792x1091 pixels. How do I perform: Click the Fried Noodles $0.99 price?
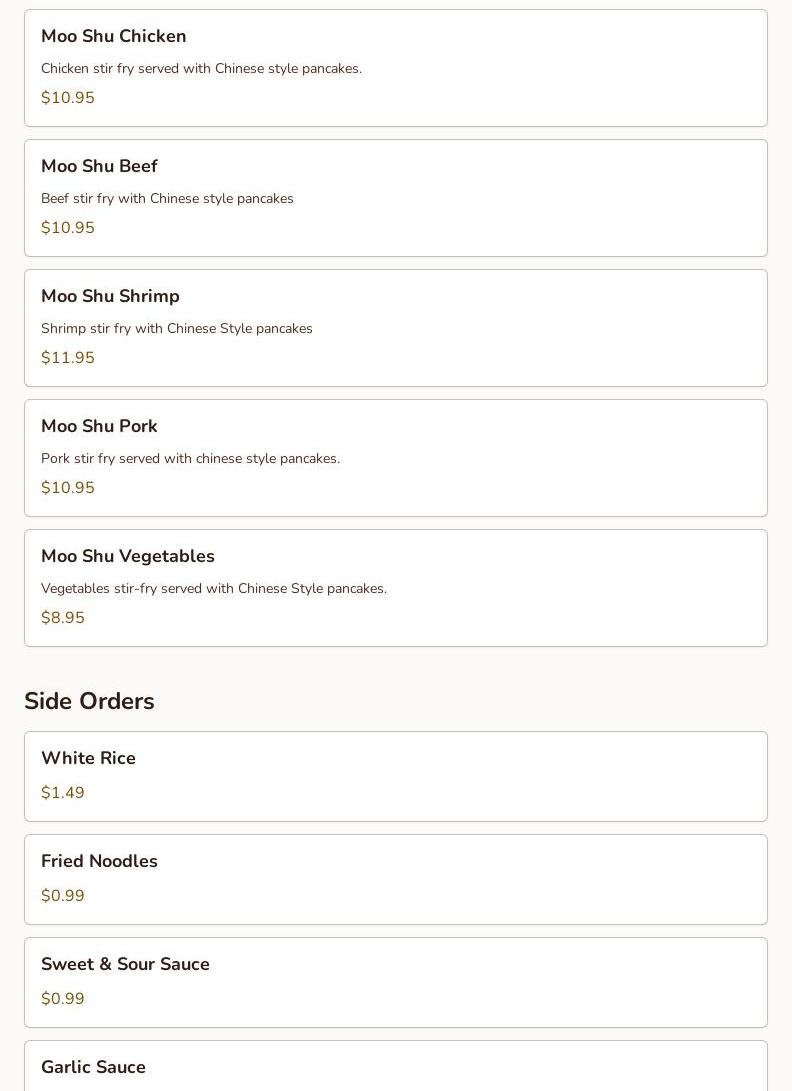[x=63, y=896]
